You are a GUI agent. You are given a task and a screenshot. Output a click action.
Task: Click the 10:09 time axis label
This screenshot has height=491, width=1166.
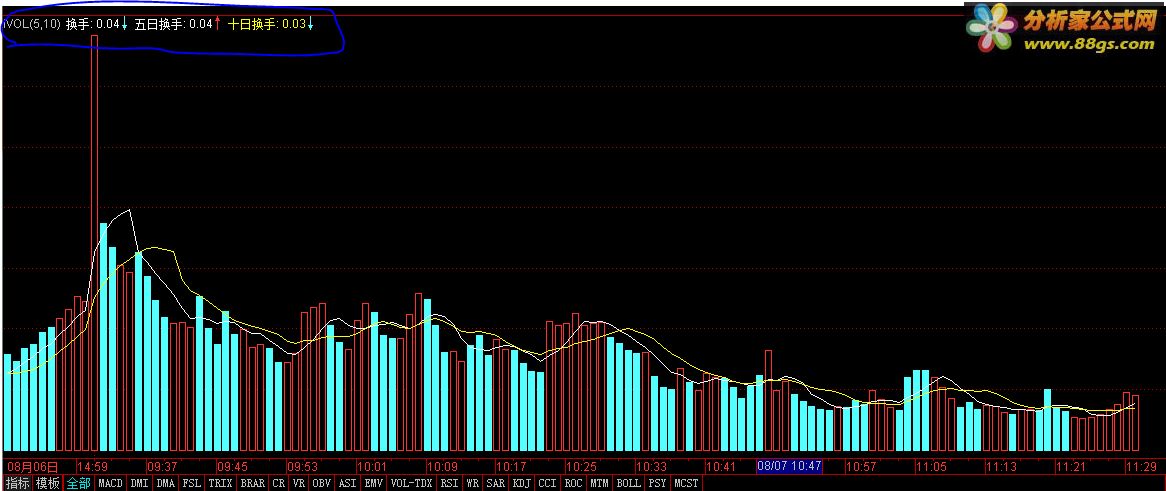442,466
